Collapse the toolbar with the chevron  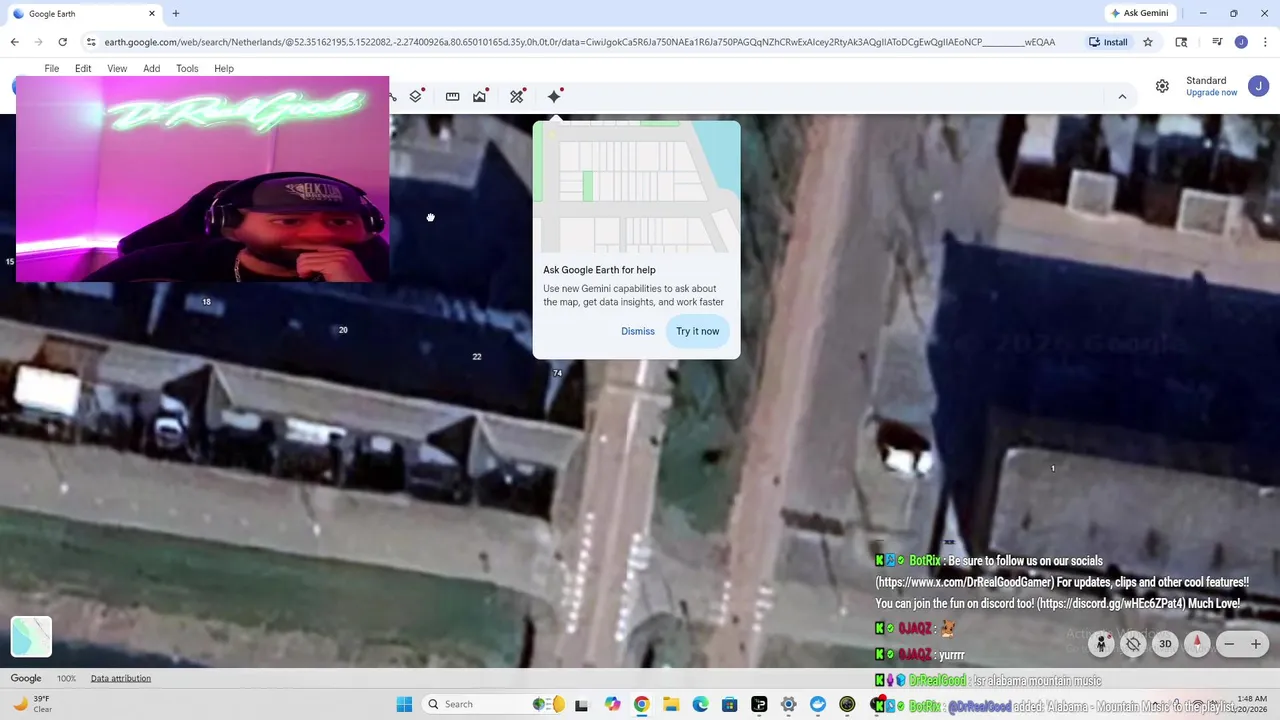[x=1122, y=97]
